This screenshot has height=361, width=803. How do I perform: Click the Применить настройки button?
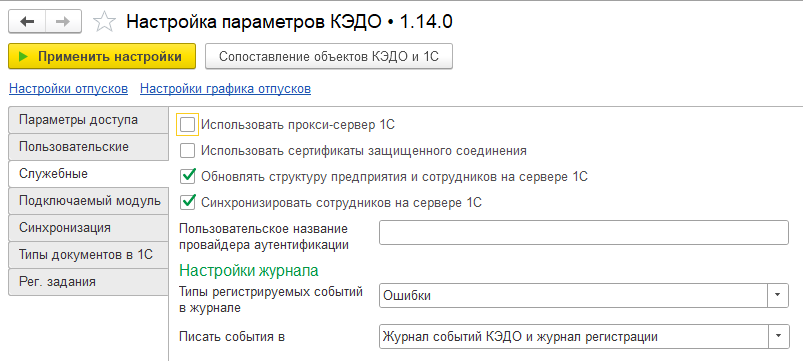click(x=102, y=56)
